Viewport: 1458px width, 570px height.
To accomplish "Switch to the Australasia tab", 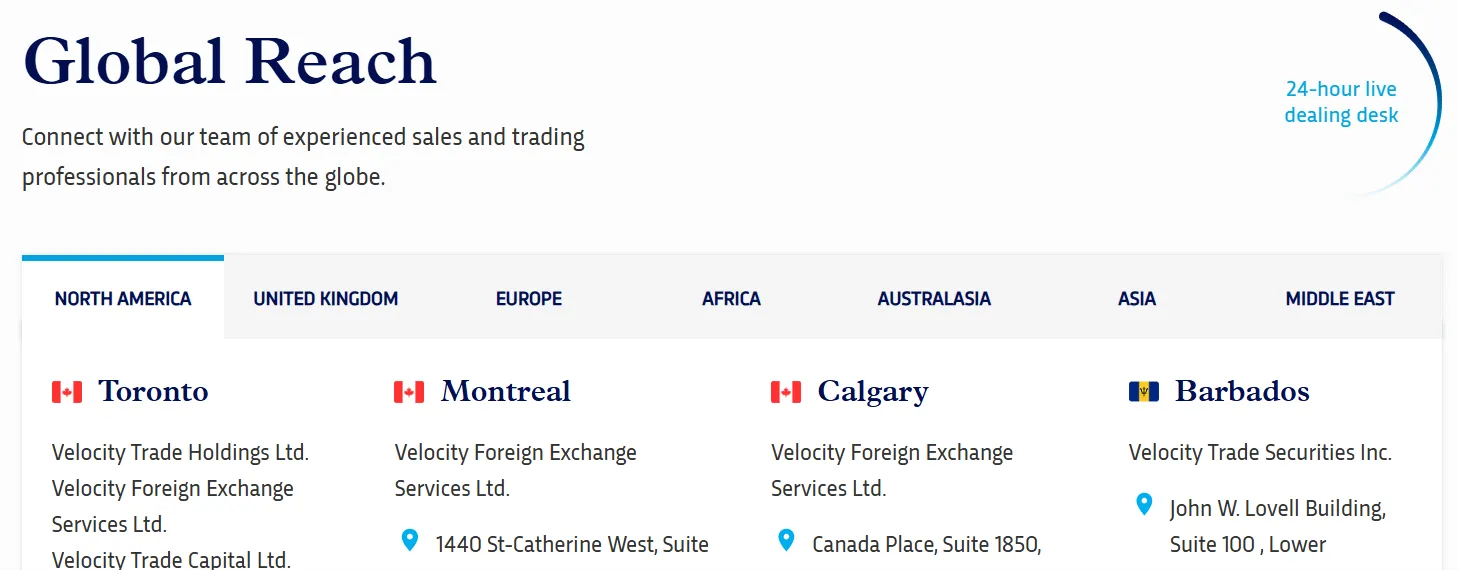I will (934, 298).
